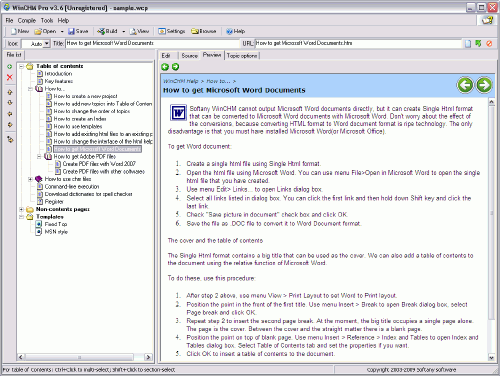Open the Compile menu
This screenshot has width=500, height=376.
pyautogui.click(x=27, y=20)
